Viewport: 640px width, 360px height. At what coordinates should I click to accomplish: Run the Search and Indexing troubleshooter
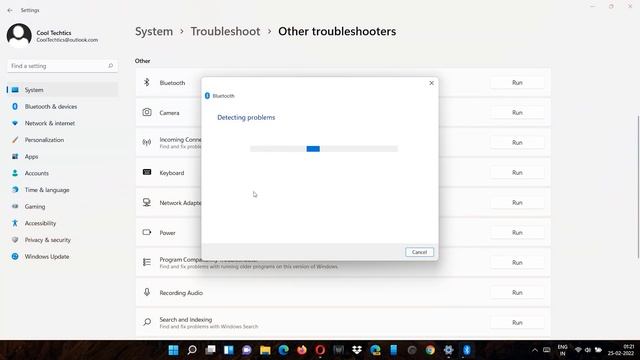tap(517, 322)
